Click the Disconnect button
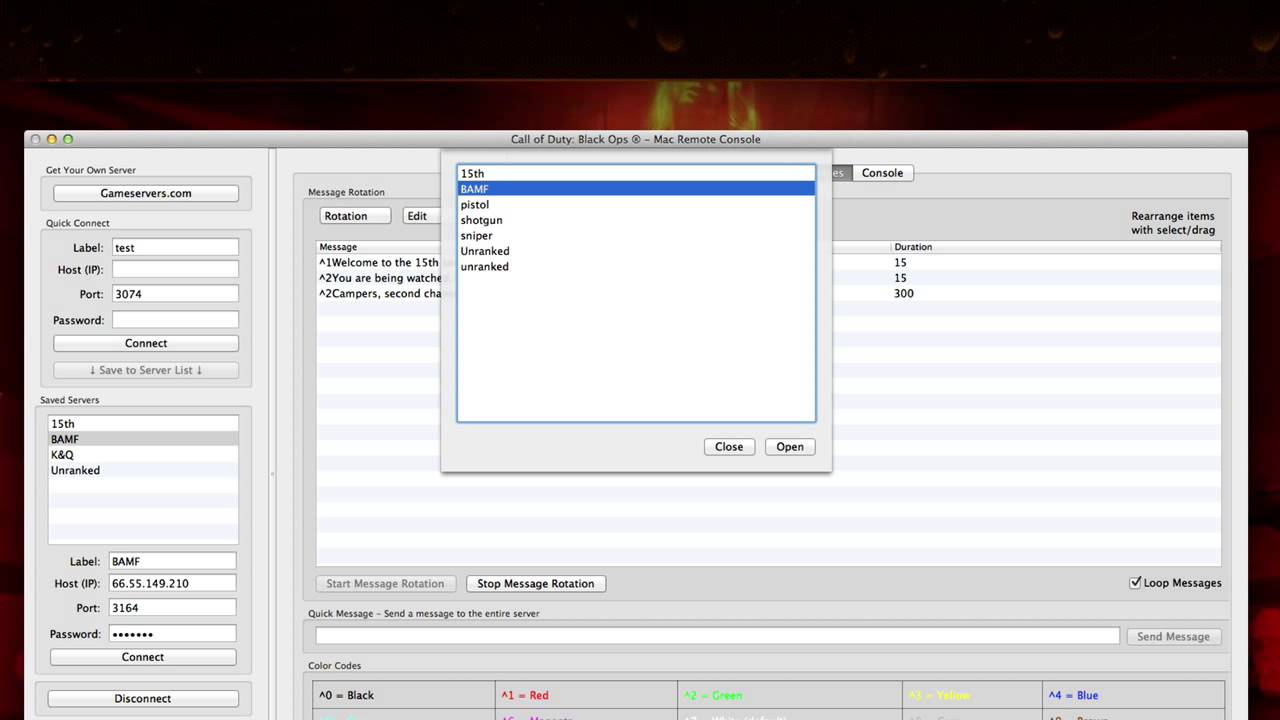Viewport: 1280px width, 720px height. click(143, 699)
